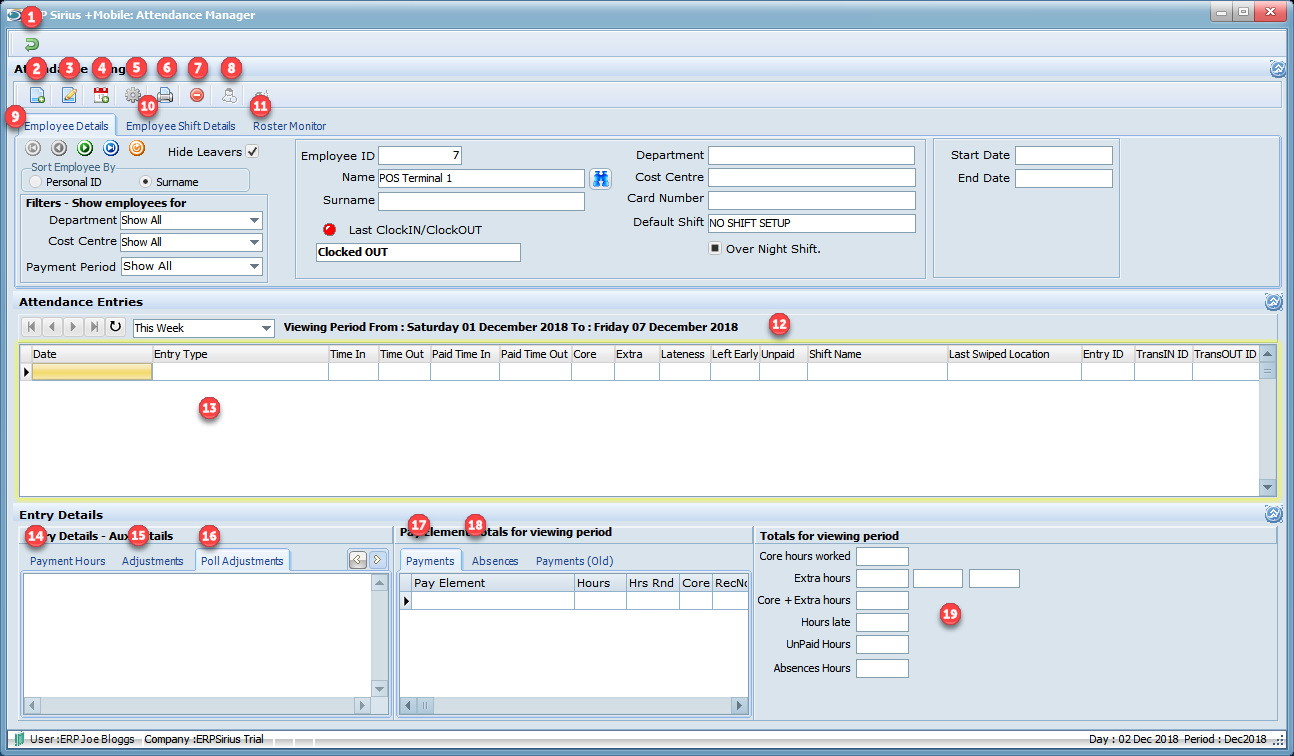Click the printer toolbar icon
The image size is (1294, 756).
pos(165,95)
